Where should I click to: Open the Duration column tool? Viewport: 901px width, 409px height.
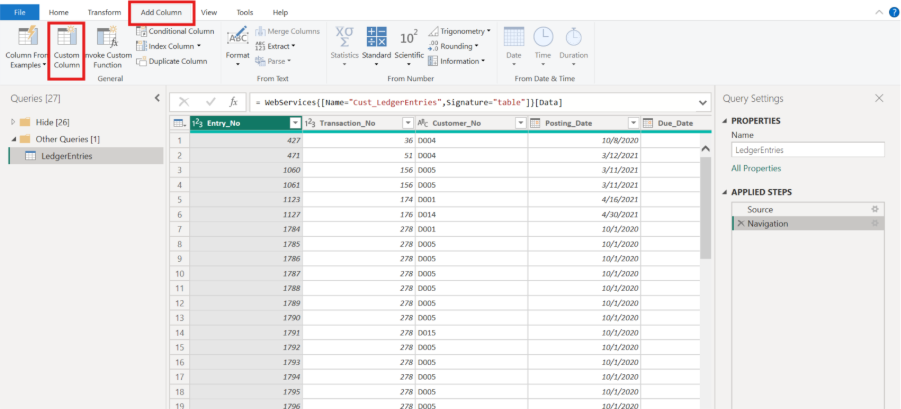tap(573, 44)
